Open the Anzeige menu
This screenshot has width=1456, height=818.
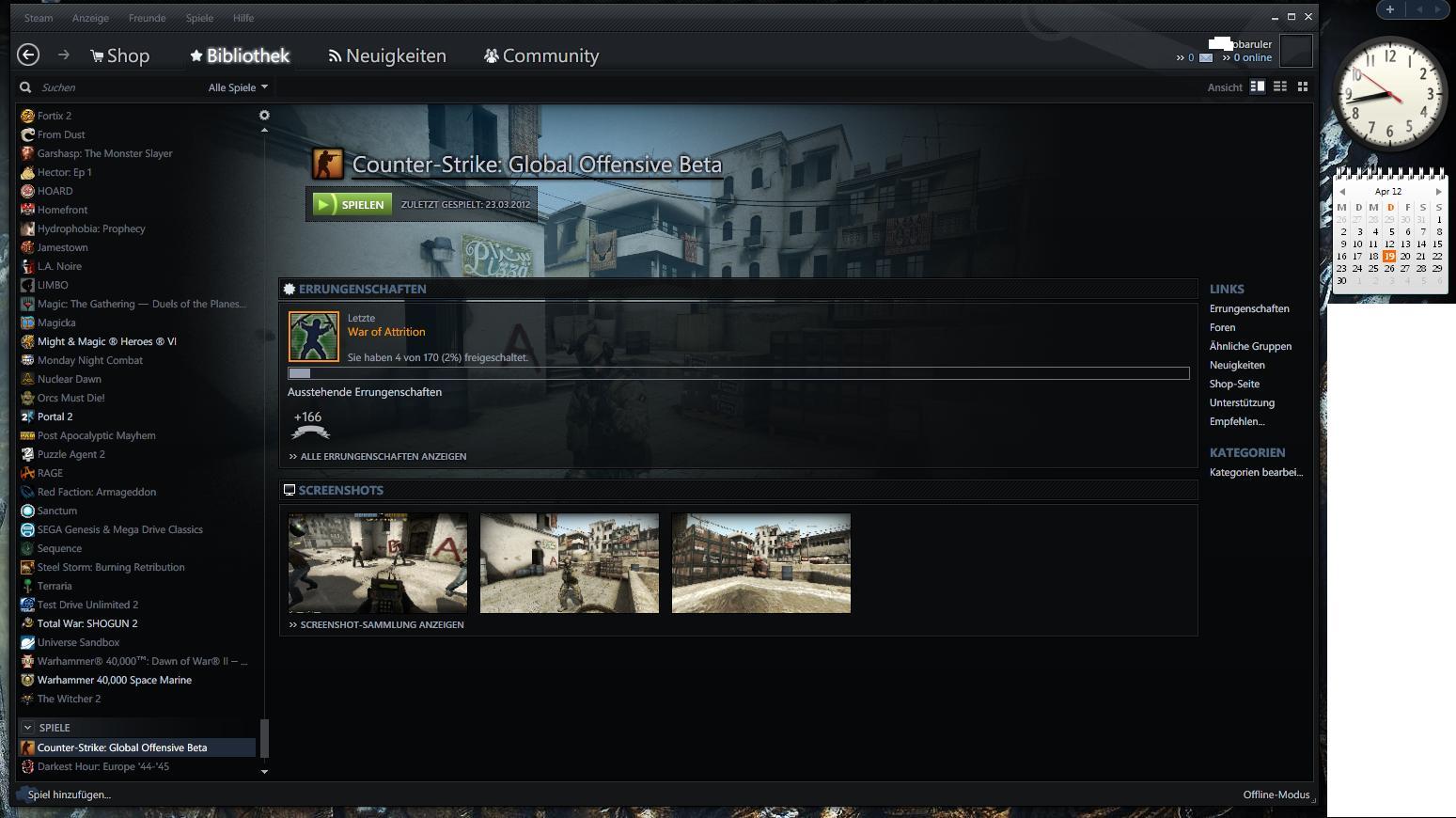point(90,18)
